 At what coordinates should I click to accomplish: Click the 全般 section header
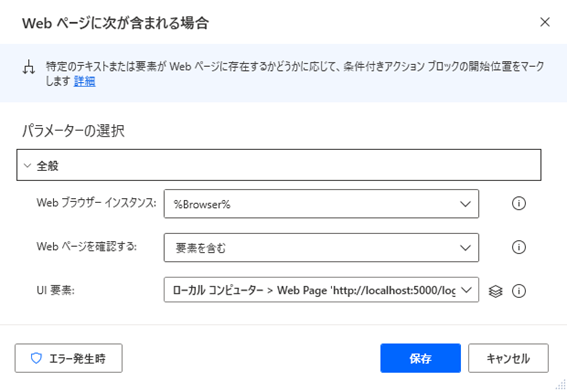coord(279,165)
